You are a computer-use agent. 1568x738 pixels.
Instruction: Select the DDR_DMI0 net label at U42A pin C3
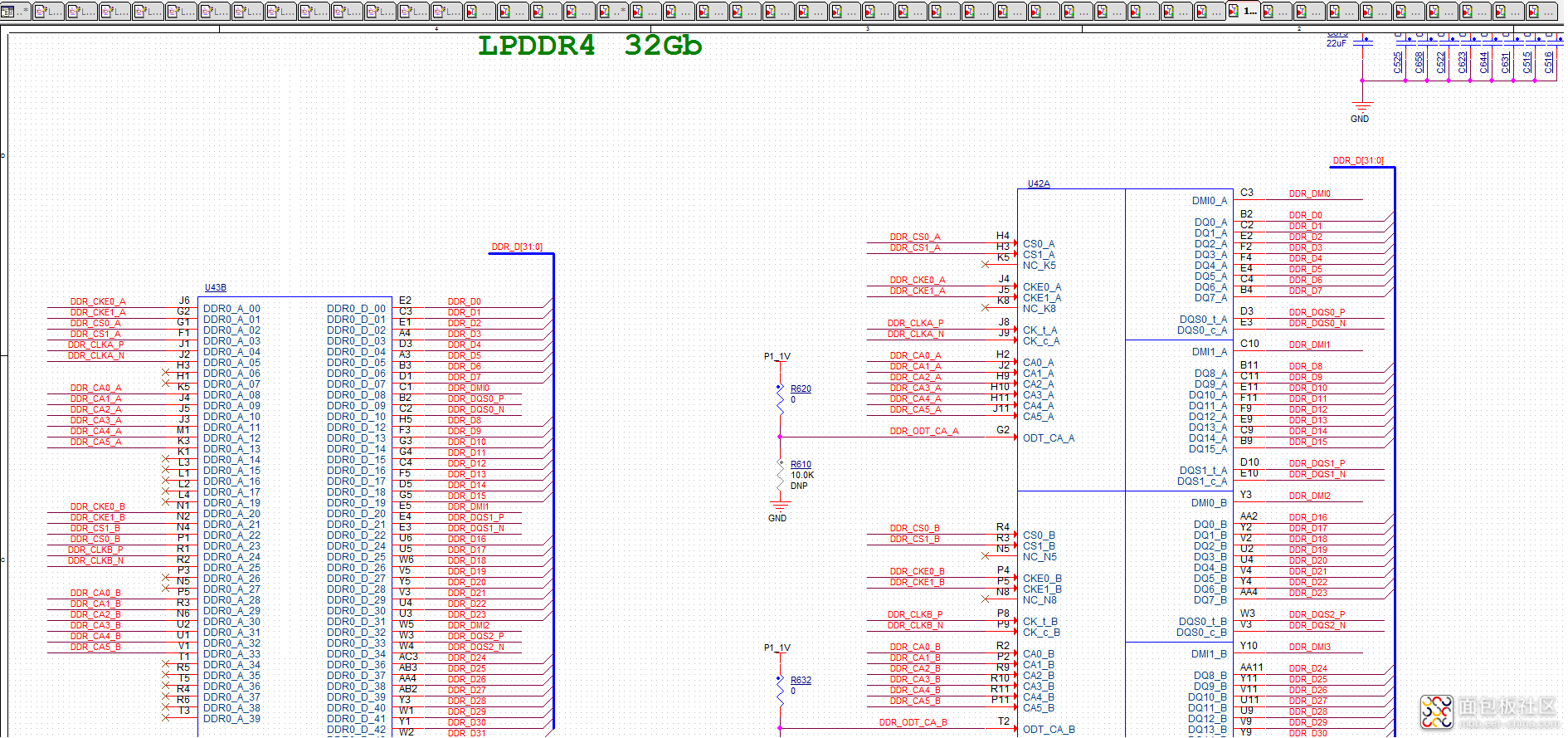[x=1310, y=193]
